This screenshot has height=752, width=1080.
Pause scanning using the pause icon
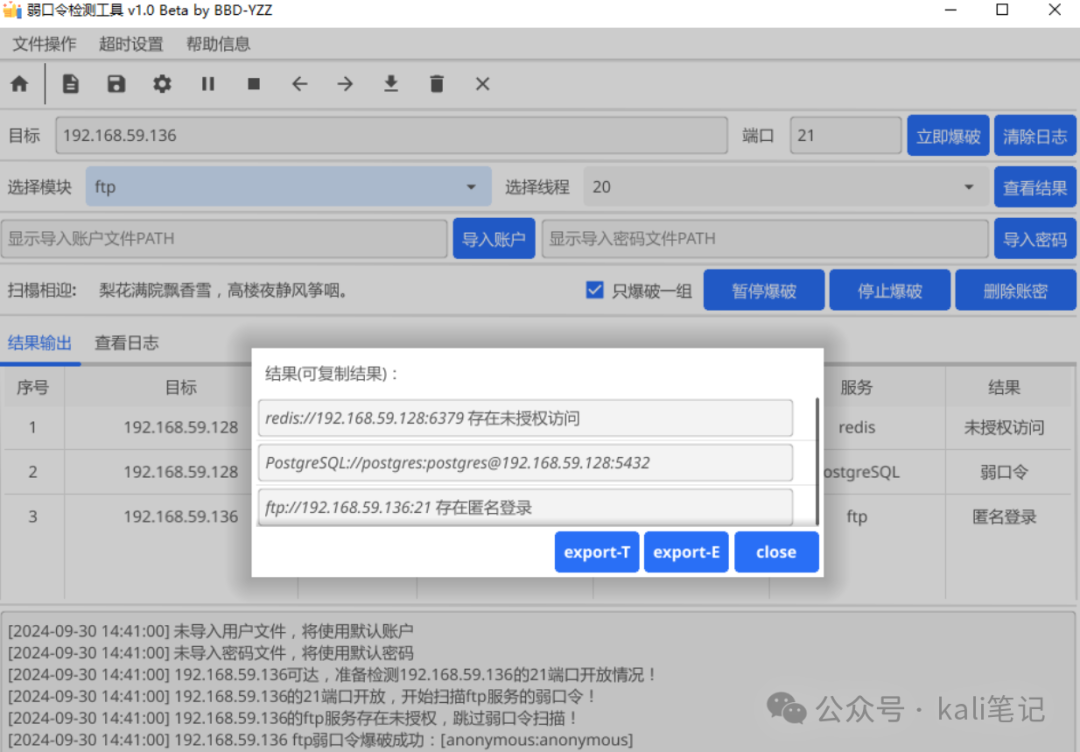pyautogui.click(x=208, y=84)
